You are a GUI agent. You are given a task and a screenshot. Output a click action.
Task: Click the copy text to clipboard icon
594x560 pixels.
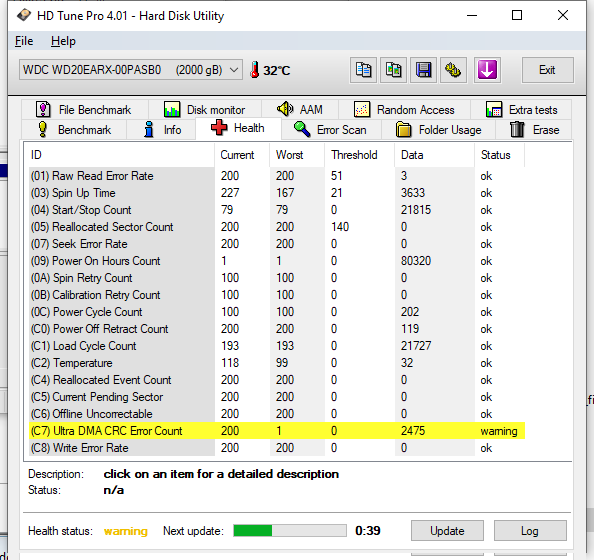point(363,70)
